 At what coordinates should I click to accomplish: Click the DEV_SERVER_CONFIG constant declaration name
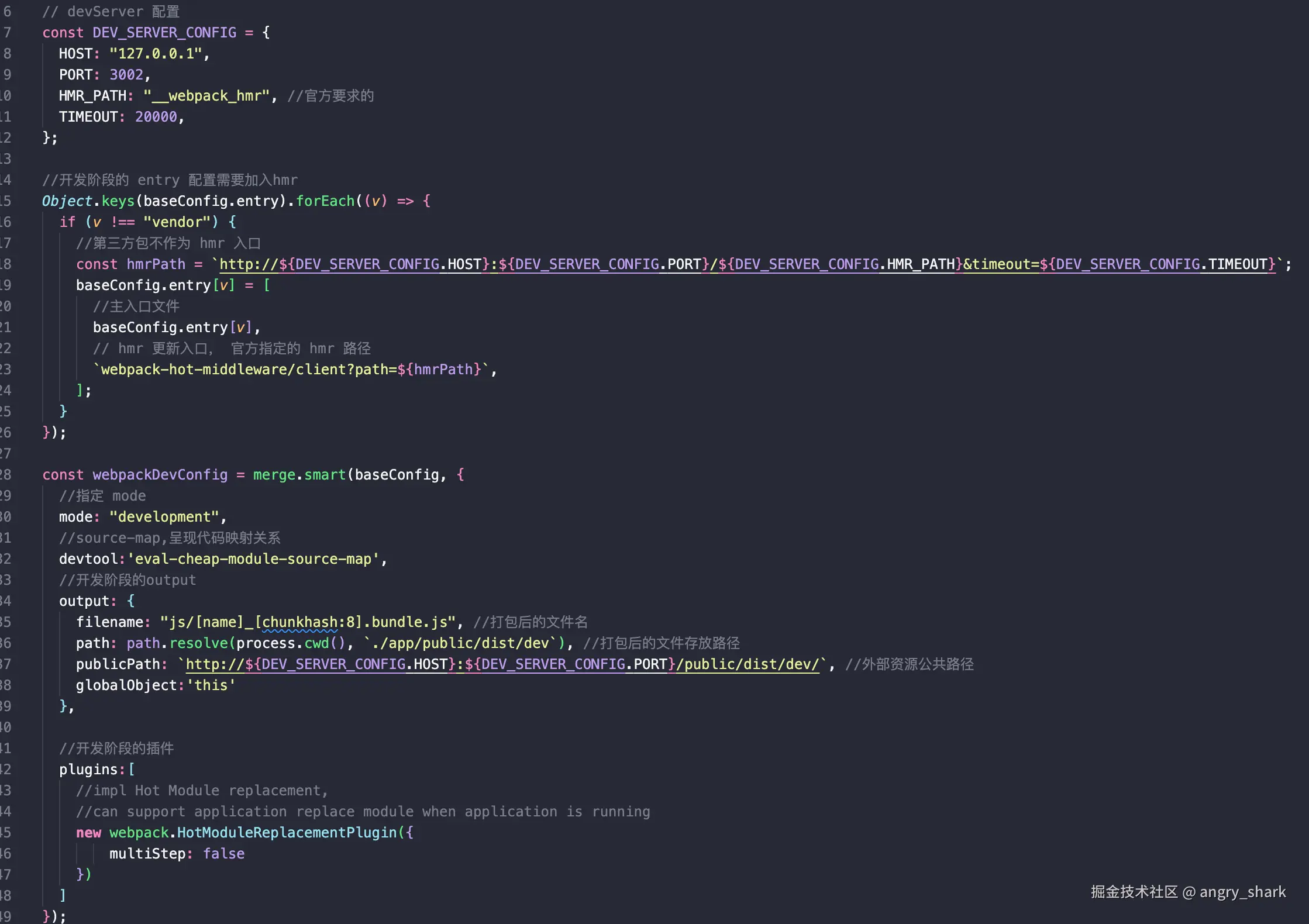point(164,33)
